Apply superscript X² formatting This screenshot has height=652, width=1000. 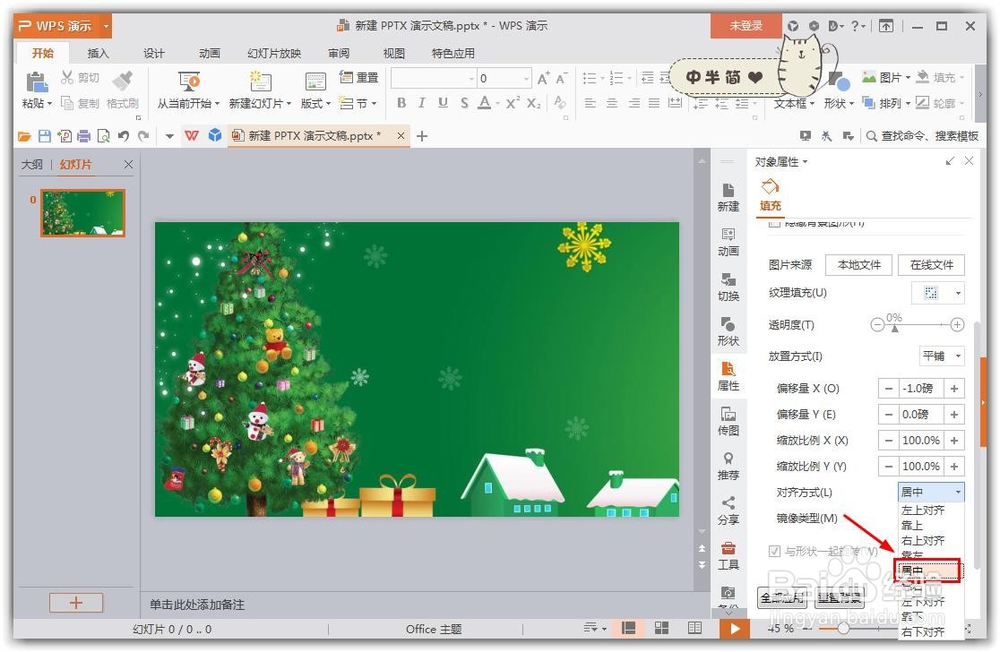(x=513, y=103)
